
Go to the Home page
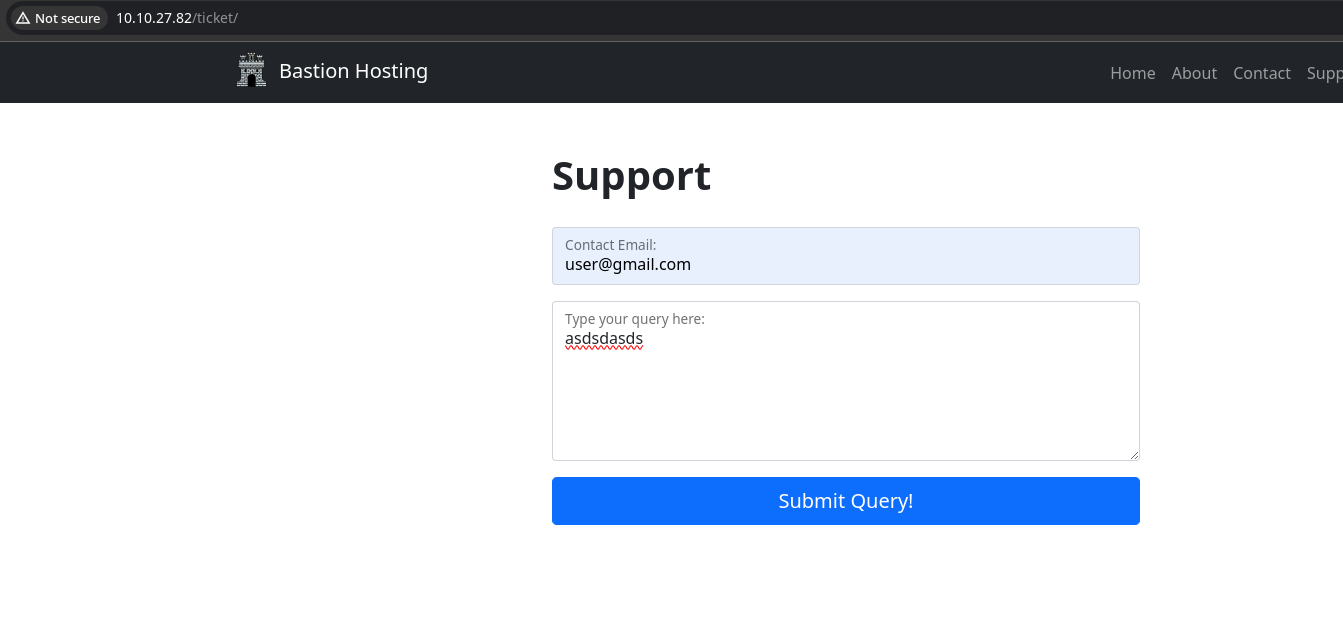click(1132, 73)
